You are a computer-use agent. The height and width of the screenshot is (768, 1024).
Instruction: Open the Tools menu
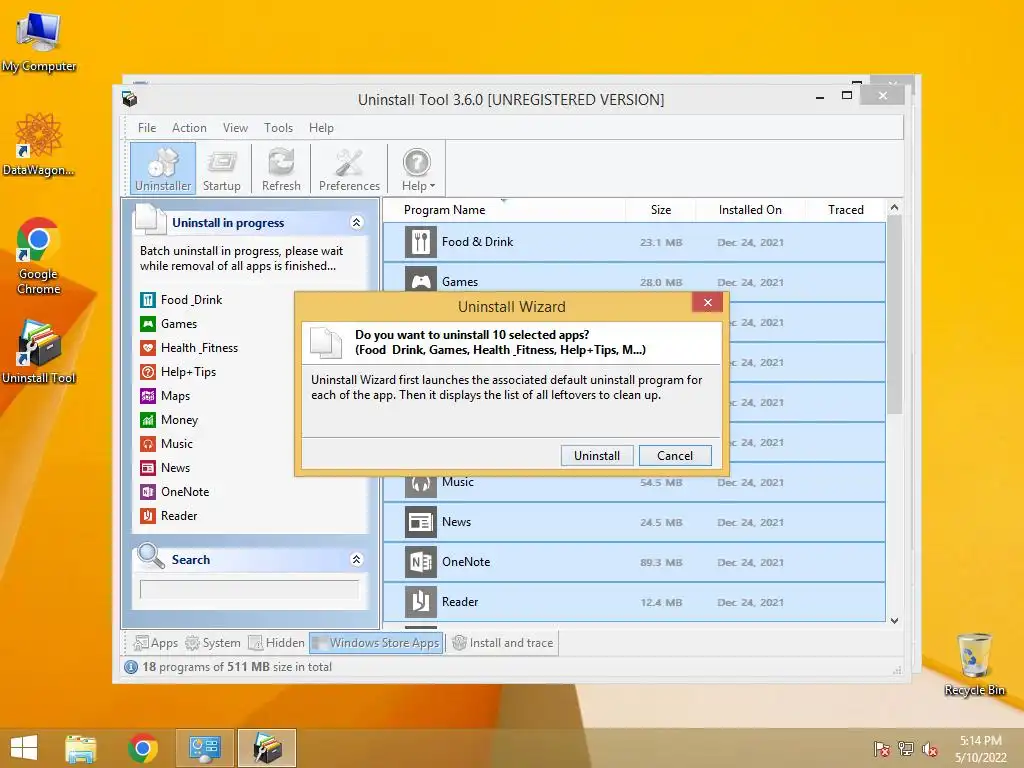(278, 128)
